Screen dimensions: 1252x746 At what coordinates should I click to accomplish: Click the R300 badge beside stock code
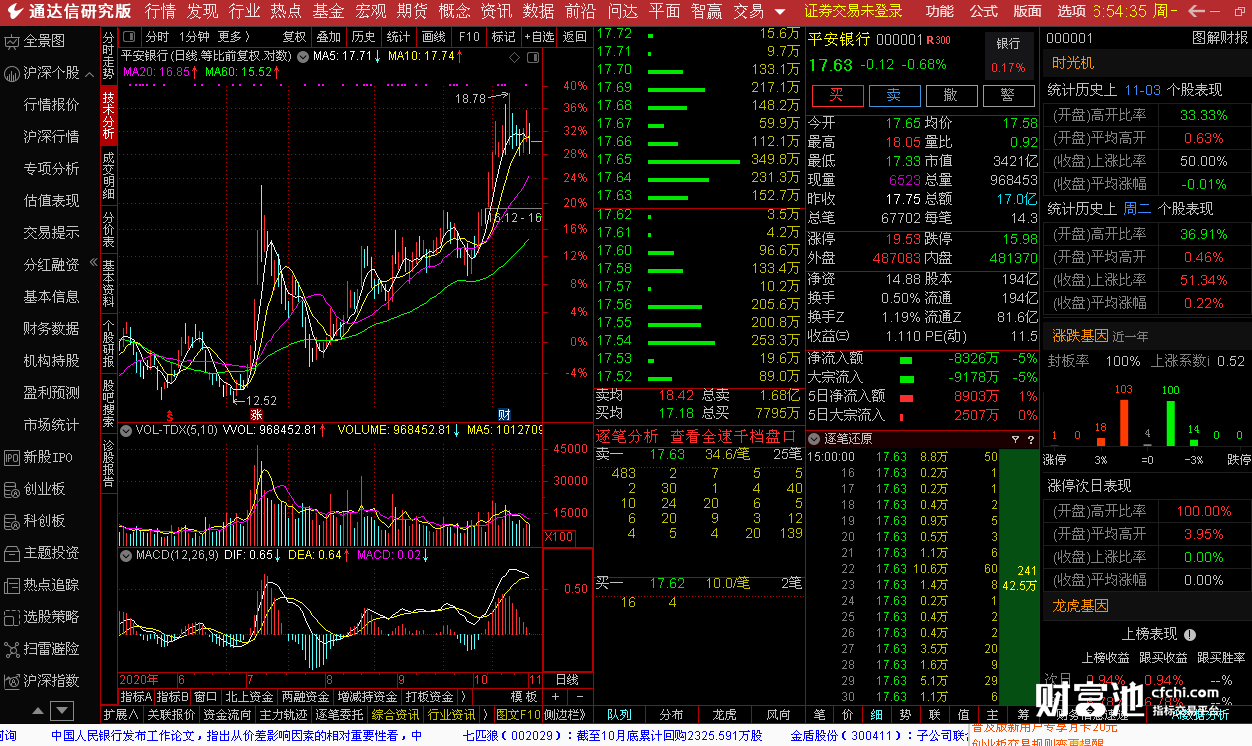939,40
